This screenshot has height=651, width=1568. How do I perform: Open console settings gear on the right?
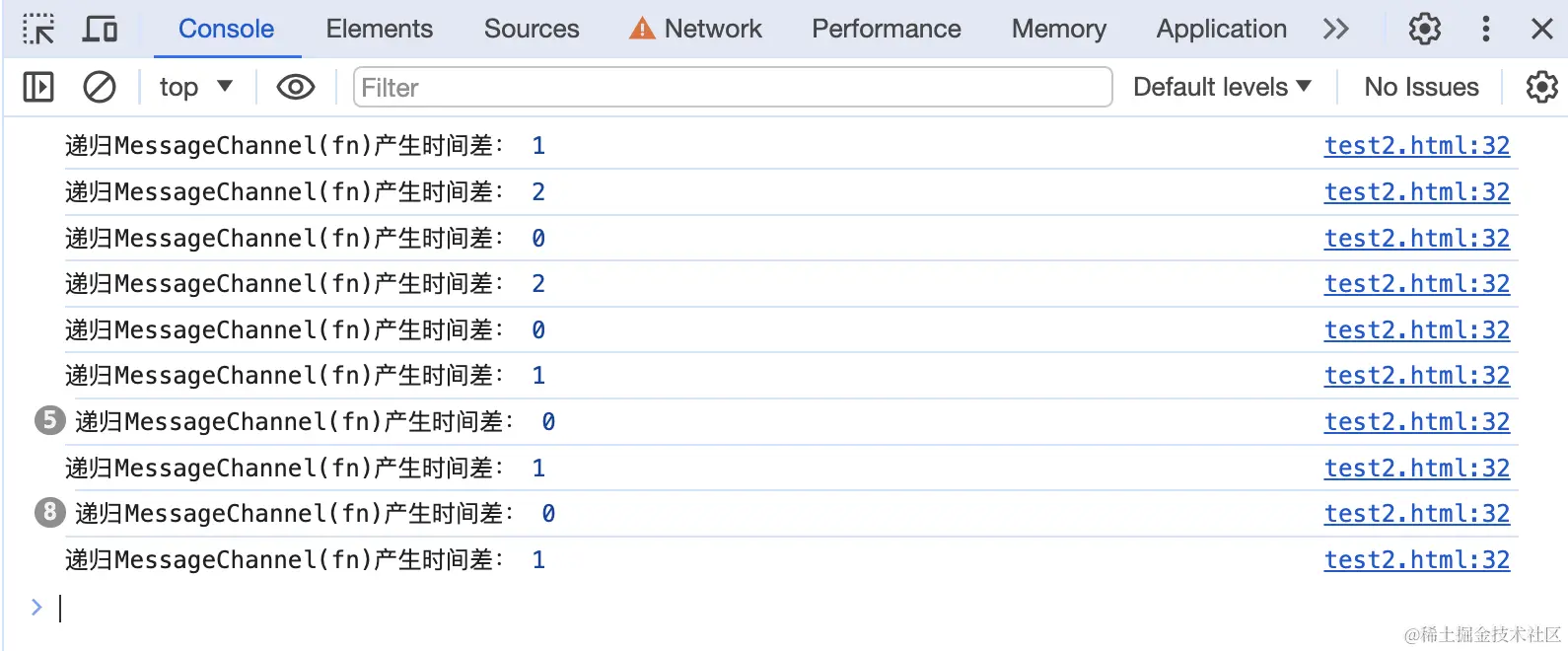tap(1540, 87)
